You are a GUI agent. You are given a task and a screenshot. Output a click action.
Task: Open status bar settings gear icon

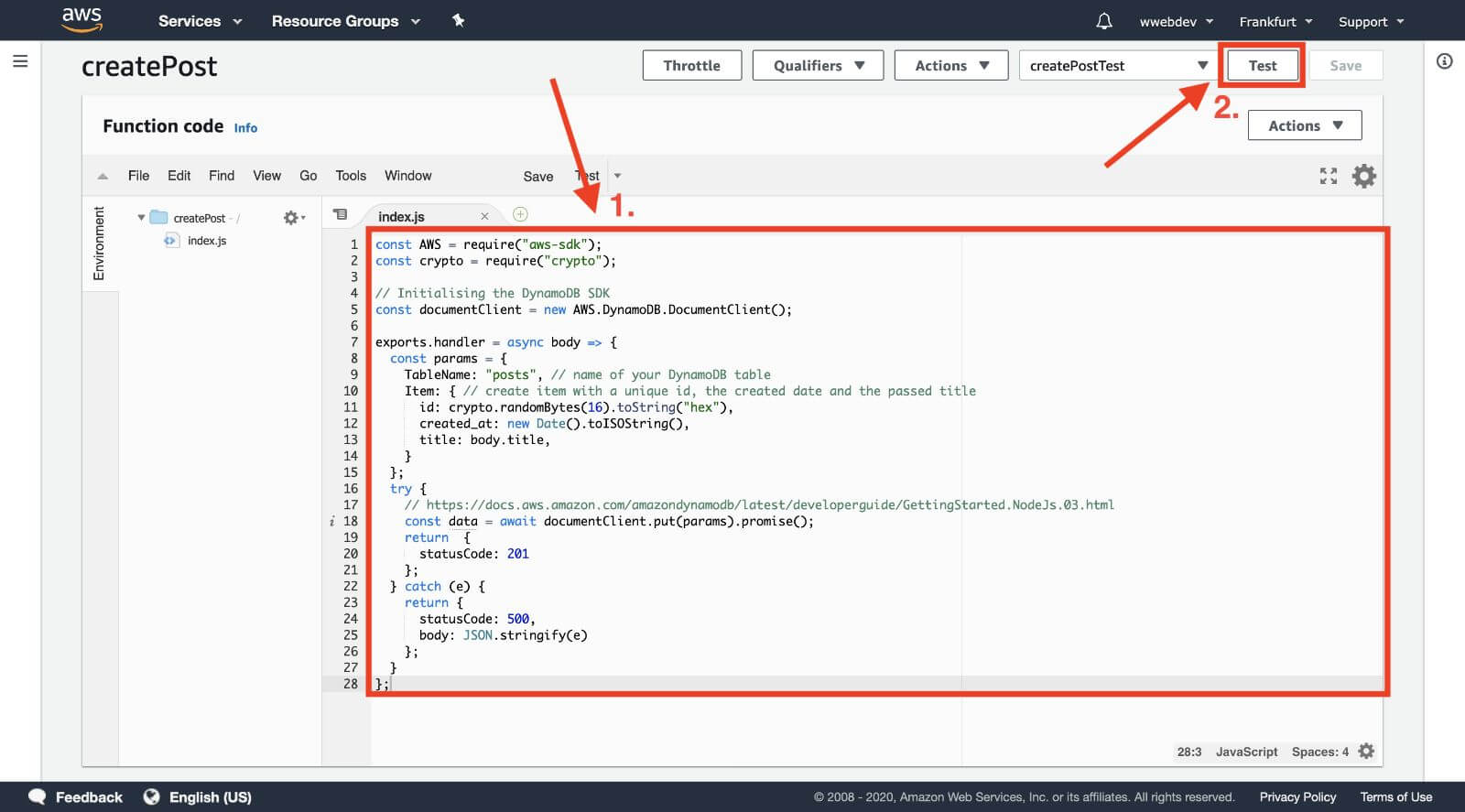pos(1366,751)
